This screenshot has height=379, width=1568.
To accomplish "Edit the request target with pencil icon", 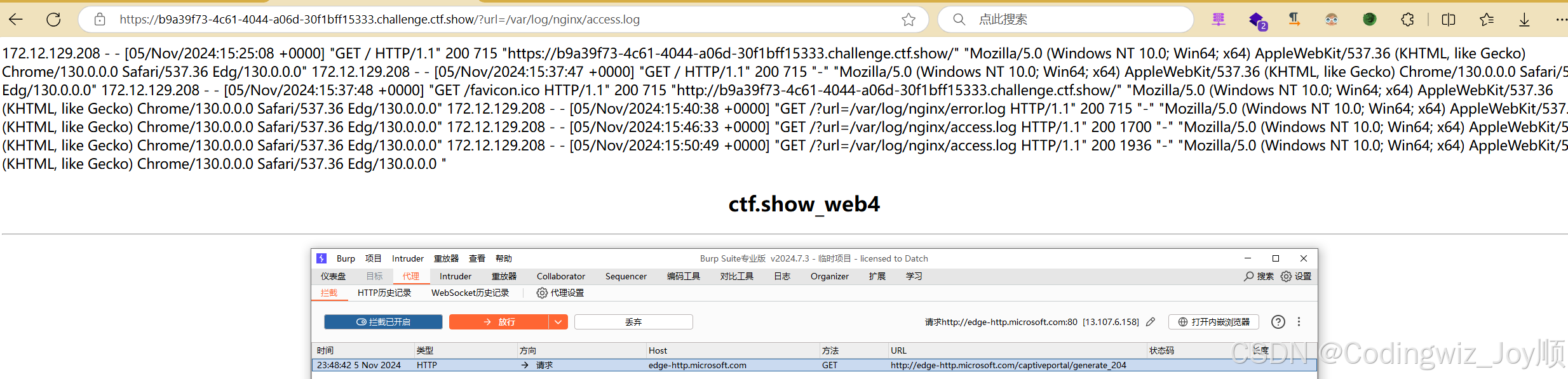I will click(x=1151, y=322).
